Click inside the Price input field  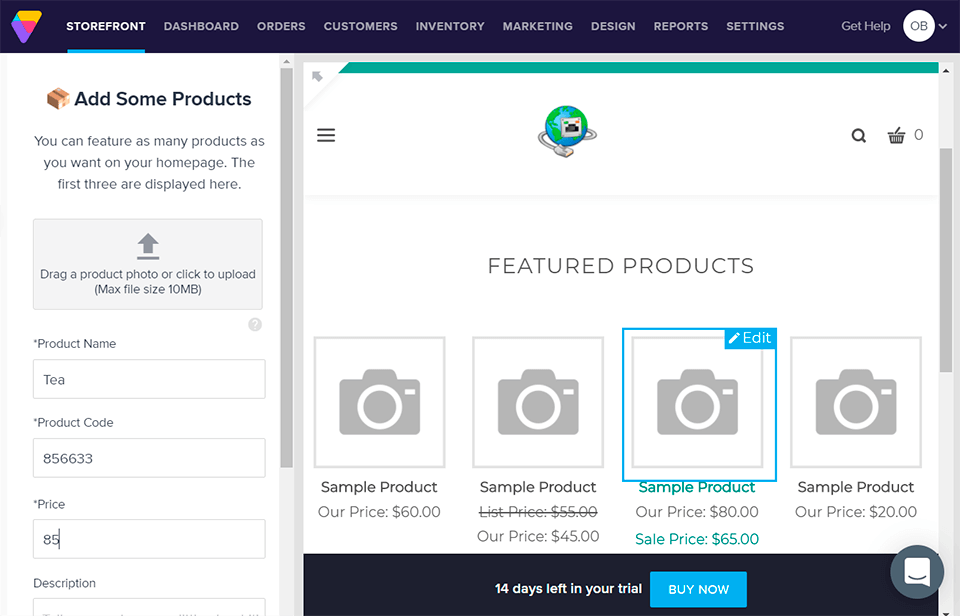click(x=148, y=538)
